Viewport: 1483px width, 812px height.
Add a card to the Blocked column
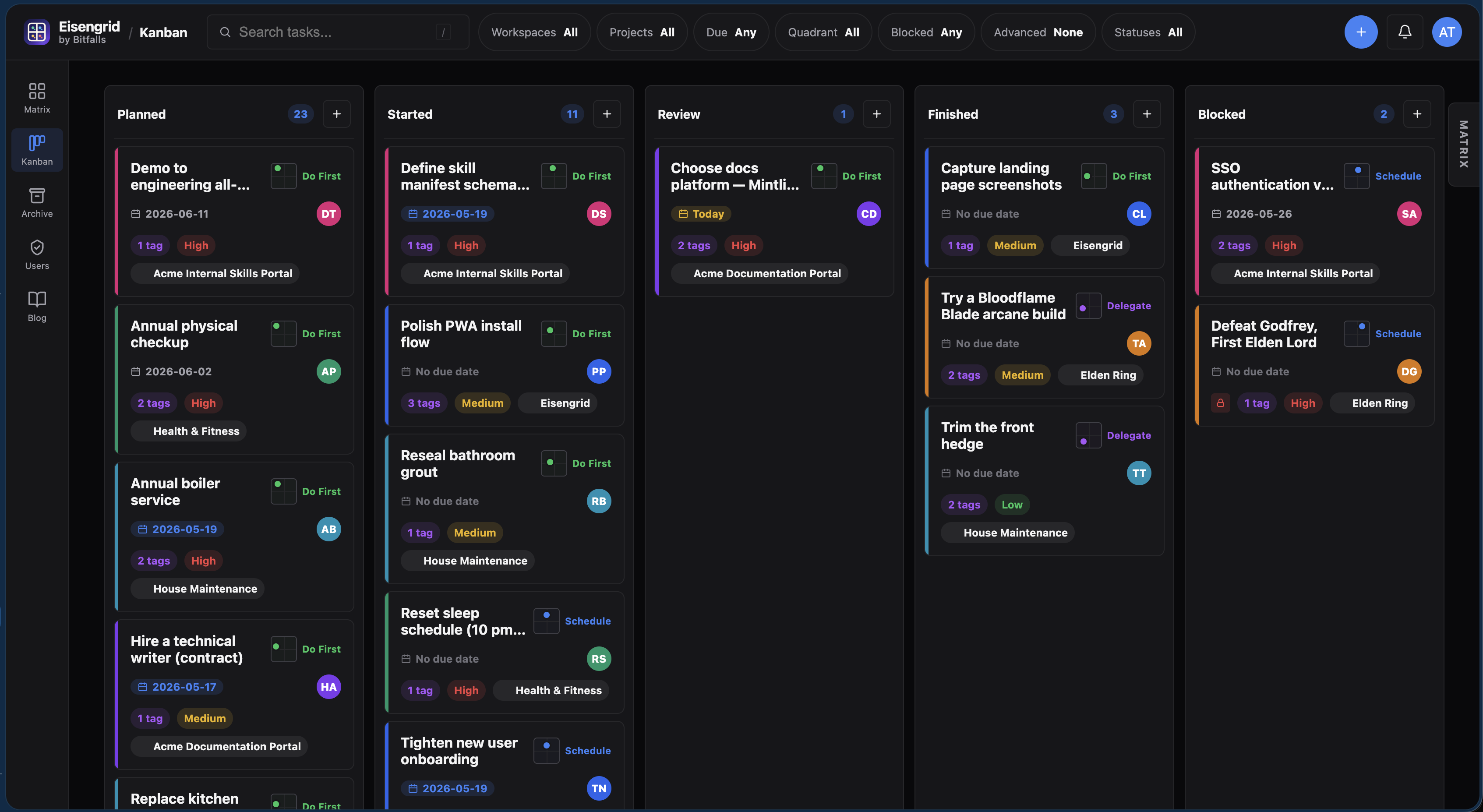point(1417,114)
